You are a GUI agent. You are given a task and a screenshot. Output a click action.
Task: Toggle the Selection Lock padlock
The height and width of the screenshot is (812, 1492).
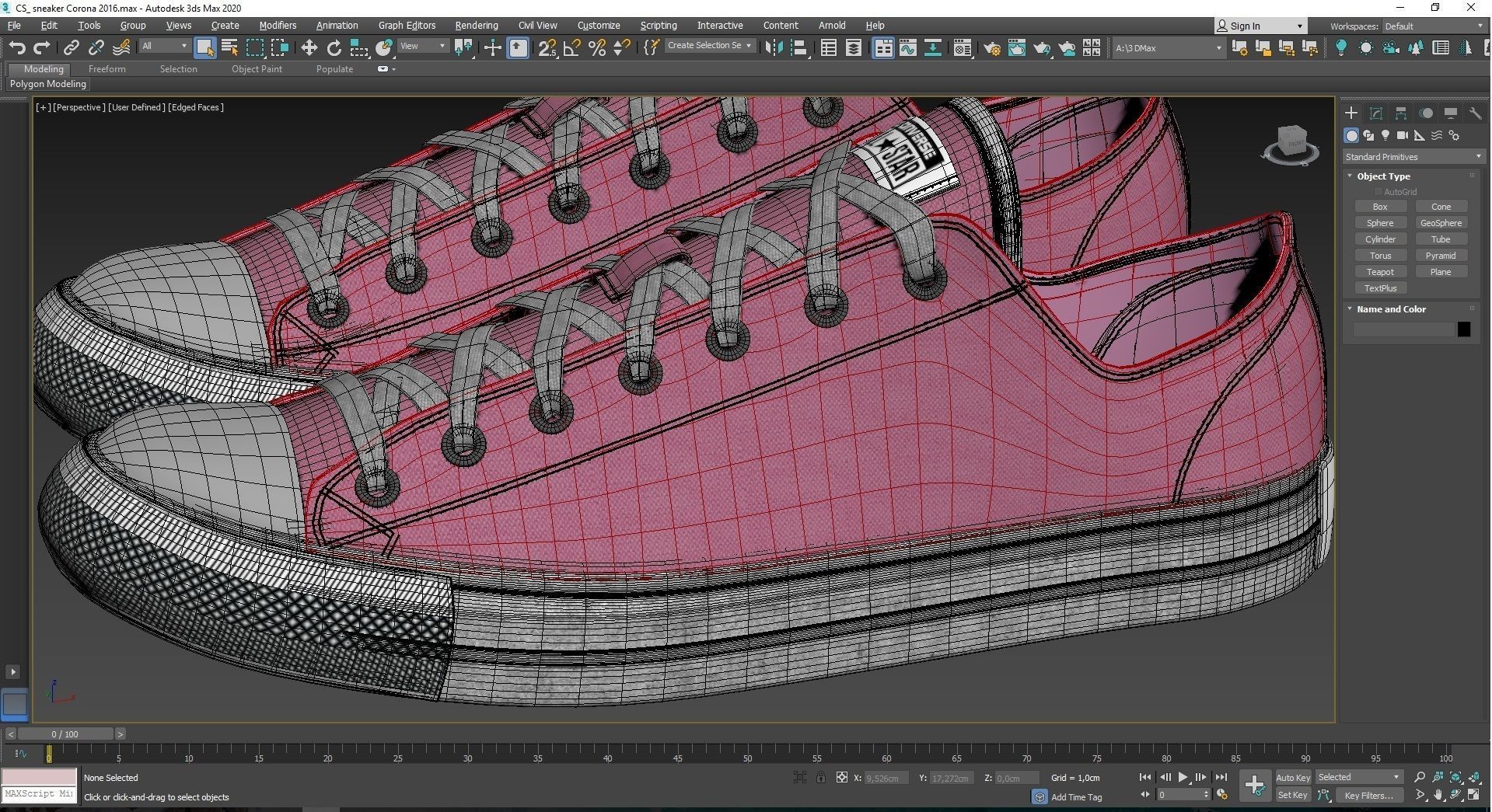coord(820,777)
